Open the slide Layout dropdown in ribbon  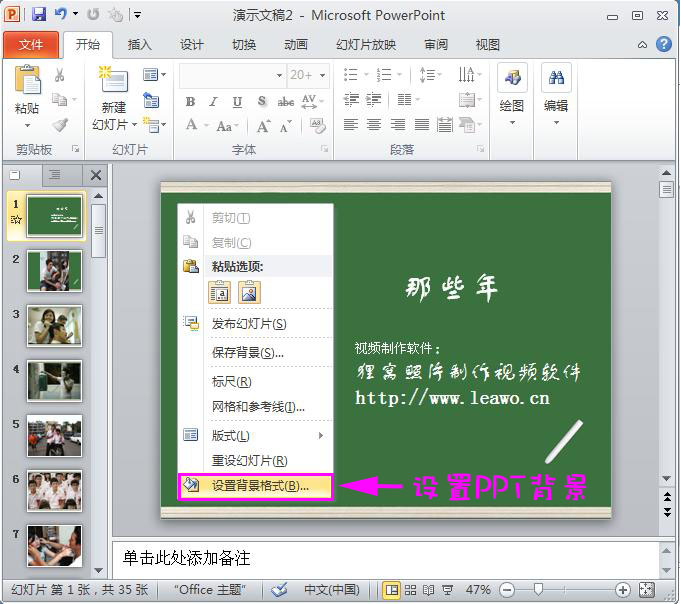(154, 75)
